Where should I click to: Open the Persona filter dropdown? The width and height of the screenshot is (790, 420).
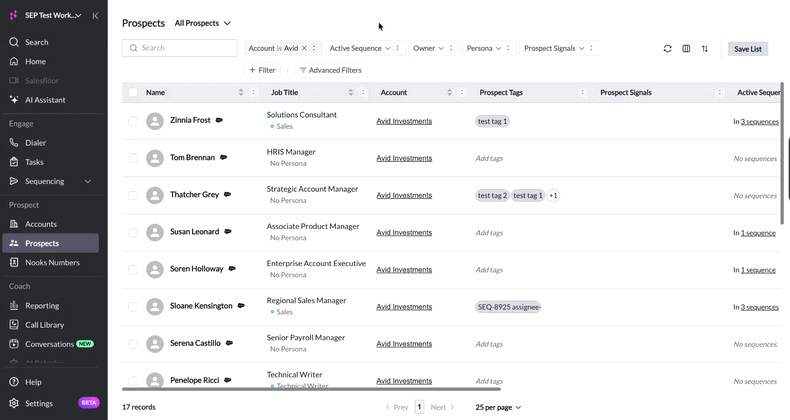pyautogui.click(x=484, y=48)
